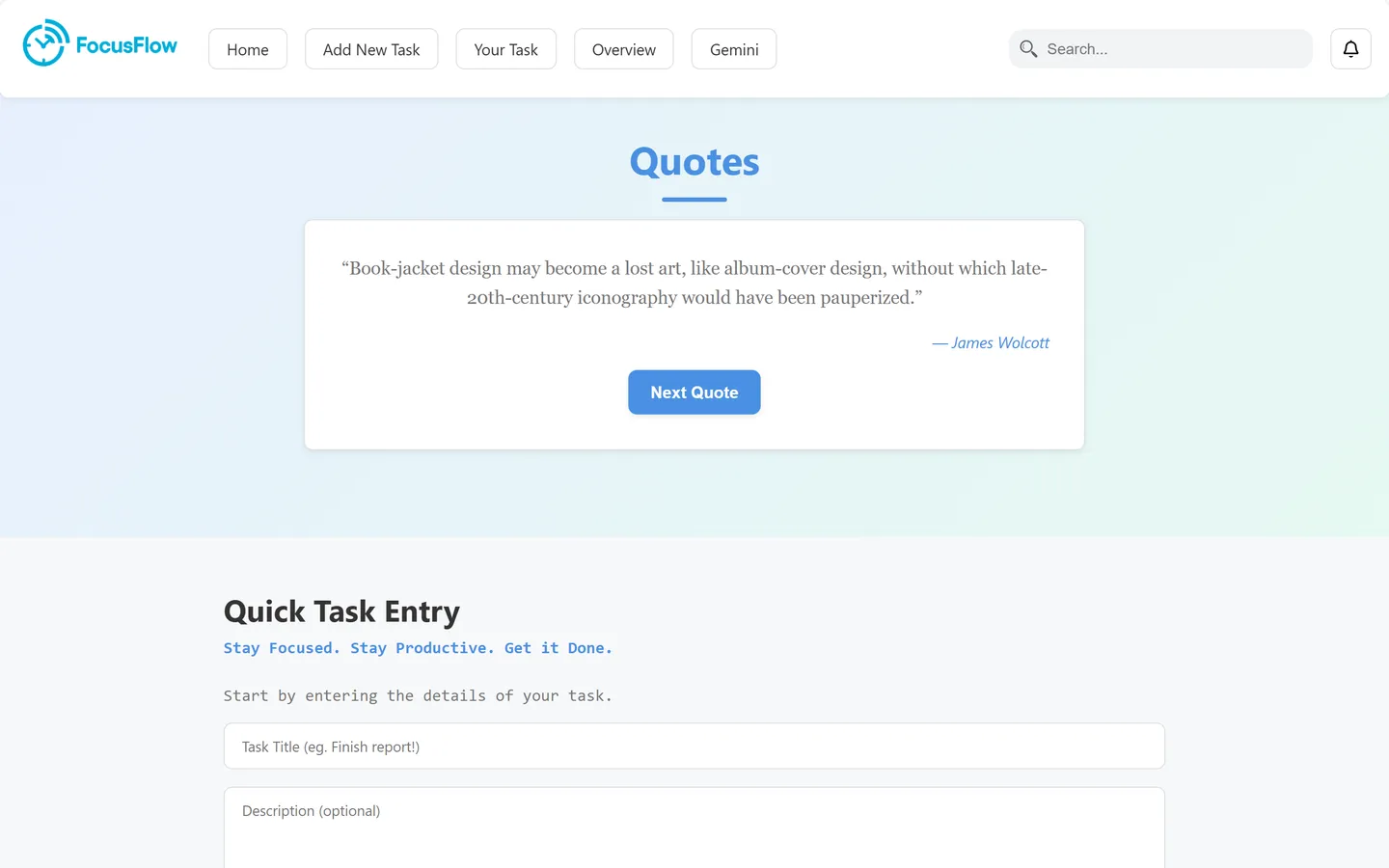Click the Quotes heading
Screen dimensions: 1389x868
694,162
